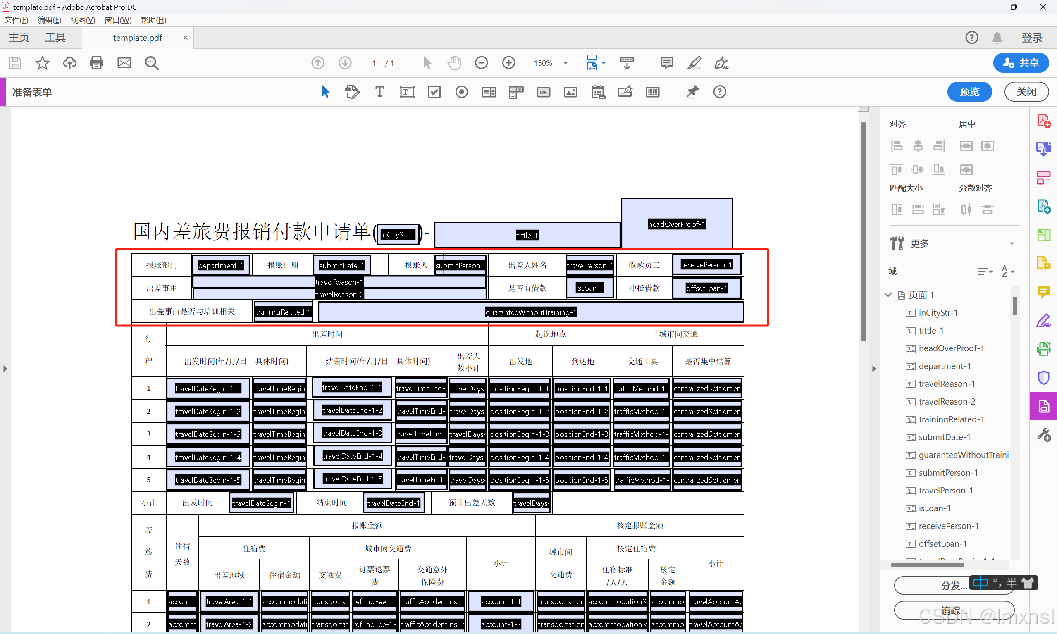Viewport: 1057px width, 634px height.
Task: Click the fields list vertical scrollbar
Action: coord(1015,306)
